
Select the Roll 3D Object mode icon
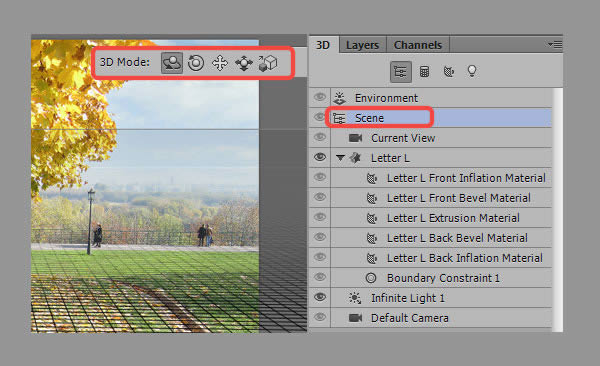196,63
